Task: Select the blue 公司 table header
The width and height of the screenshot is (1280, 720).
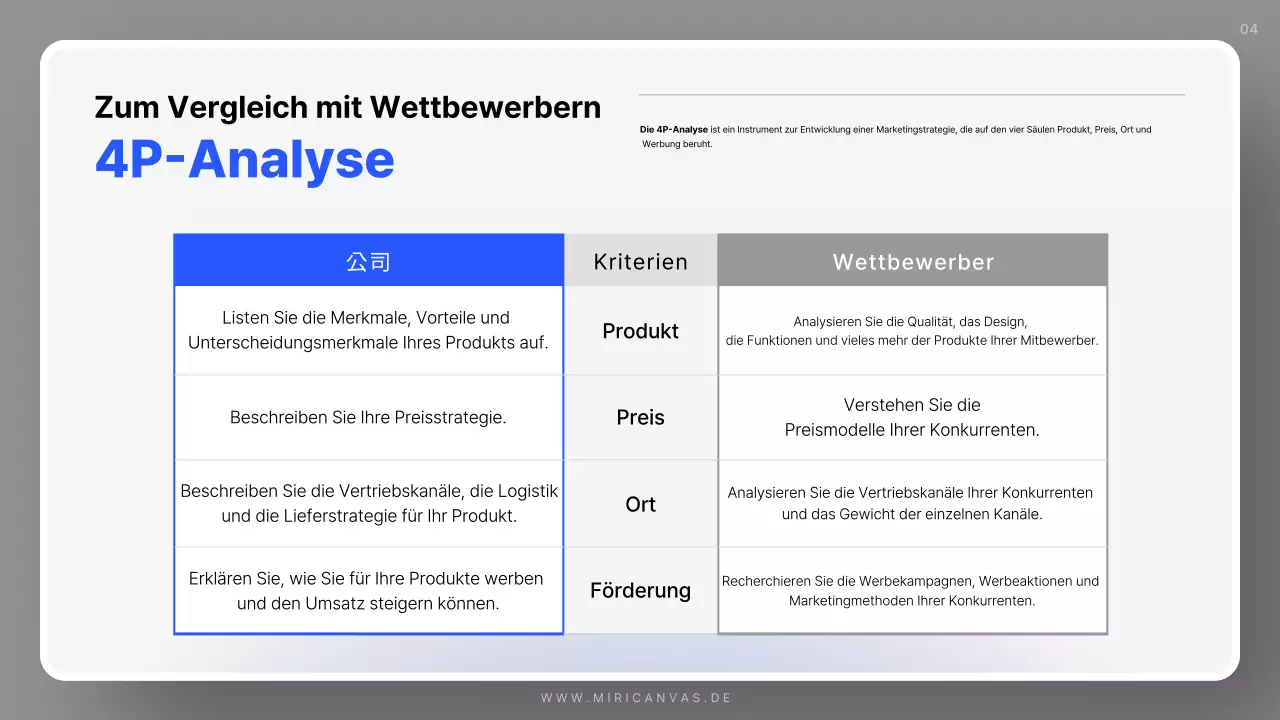Action: click(368, 260)
